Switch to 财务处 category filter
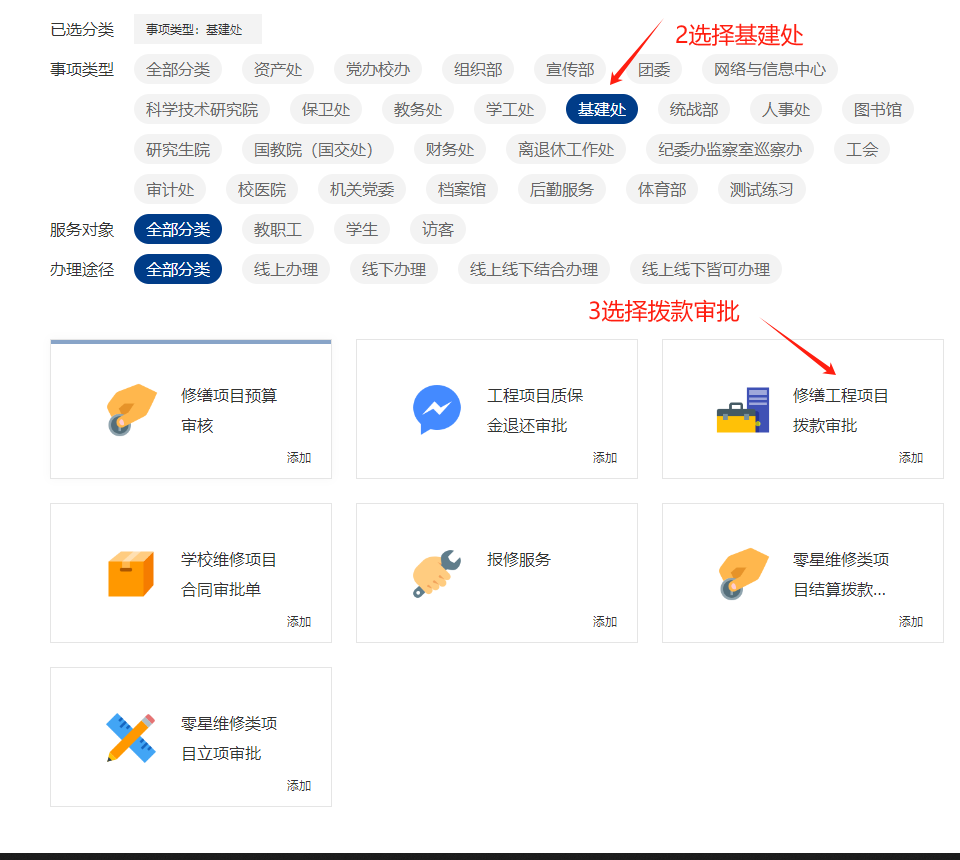The height and width of the screenshot is (860, 960). (x=450, y=149)
